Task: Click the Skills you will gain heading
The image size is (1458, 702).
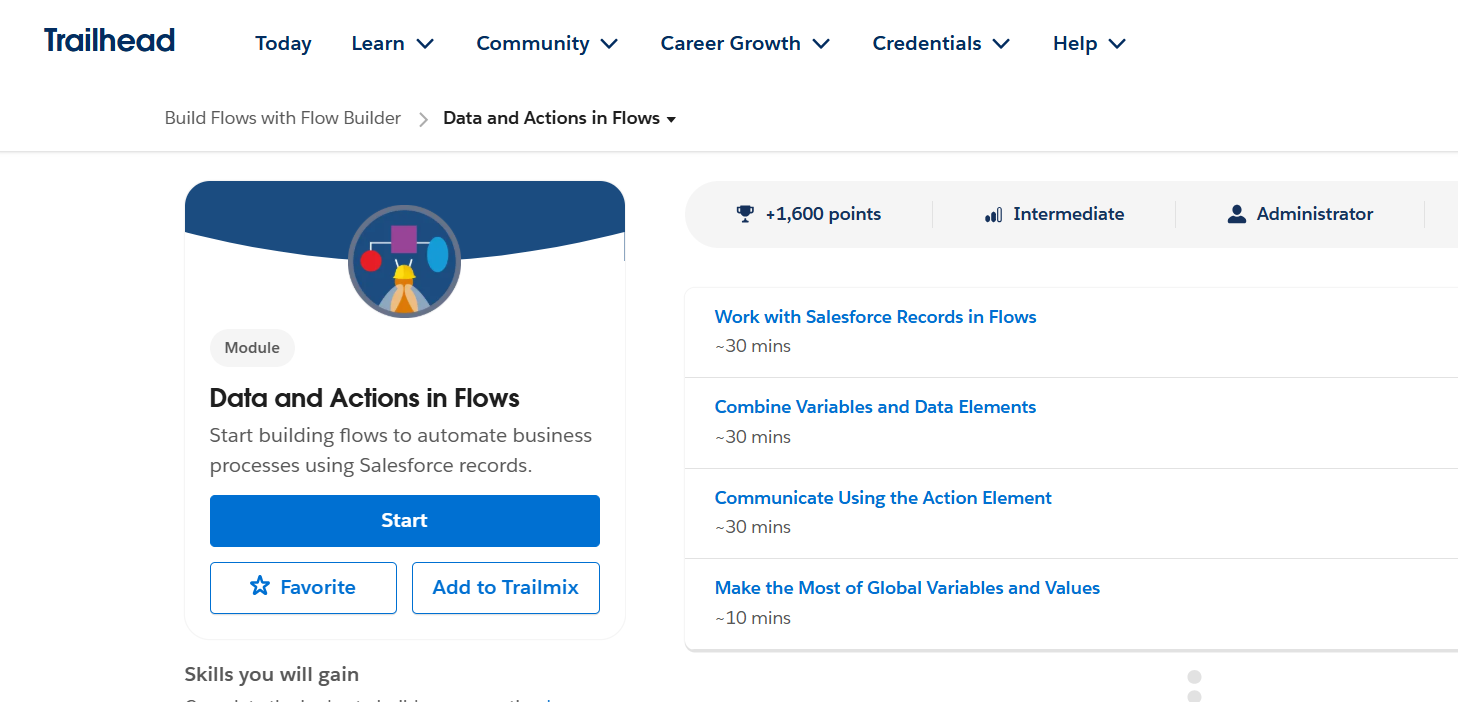Action: 272,674
